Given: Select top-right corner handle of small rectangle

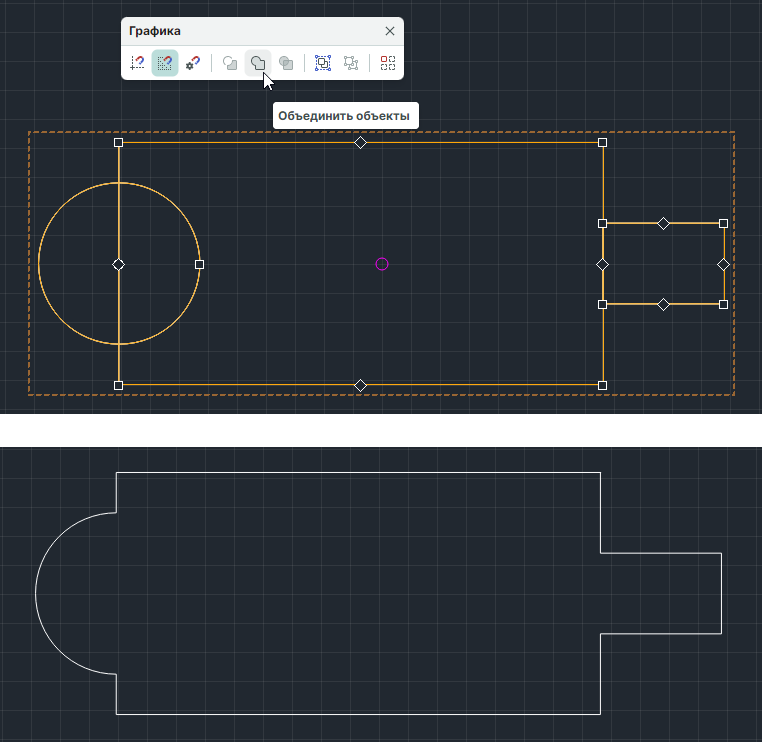Looking at the screenshot, I should [723, 223].
